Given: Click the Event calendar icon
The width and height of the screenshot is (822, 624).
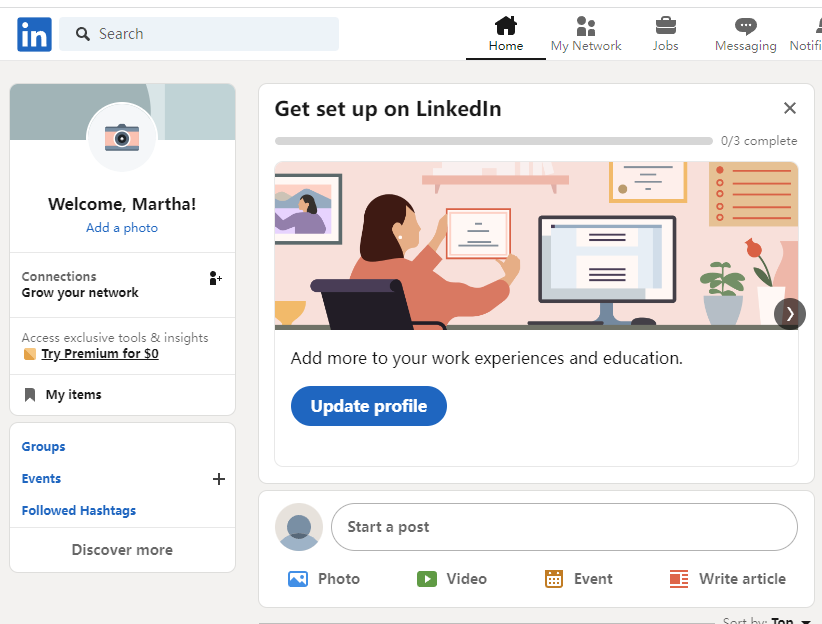Looking at the screenshot, I should click(554, 579).
